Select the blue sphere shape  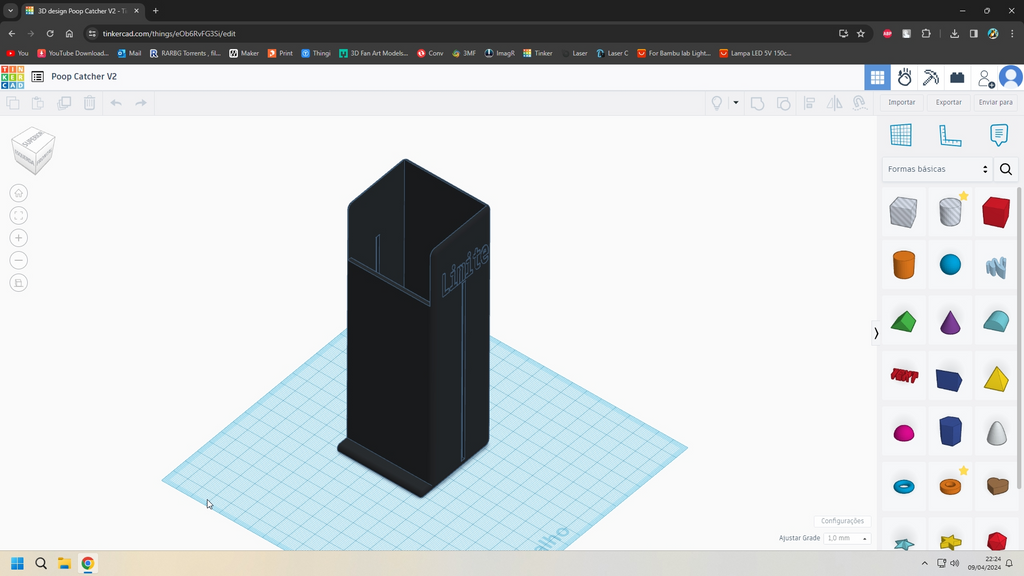point(950,264)
